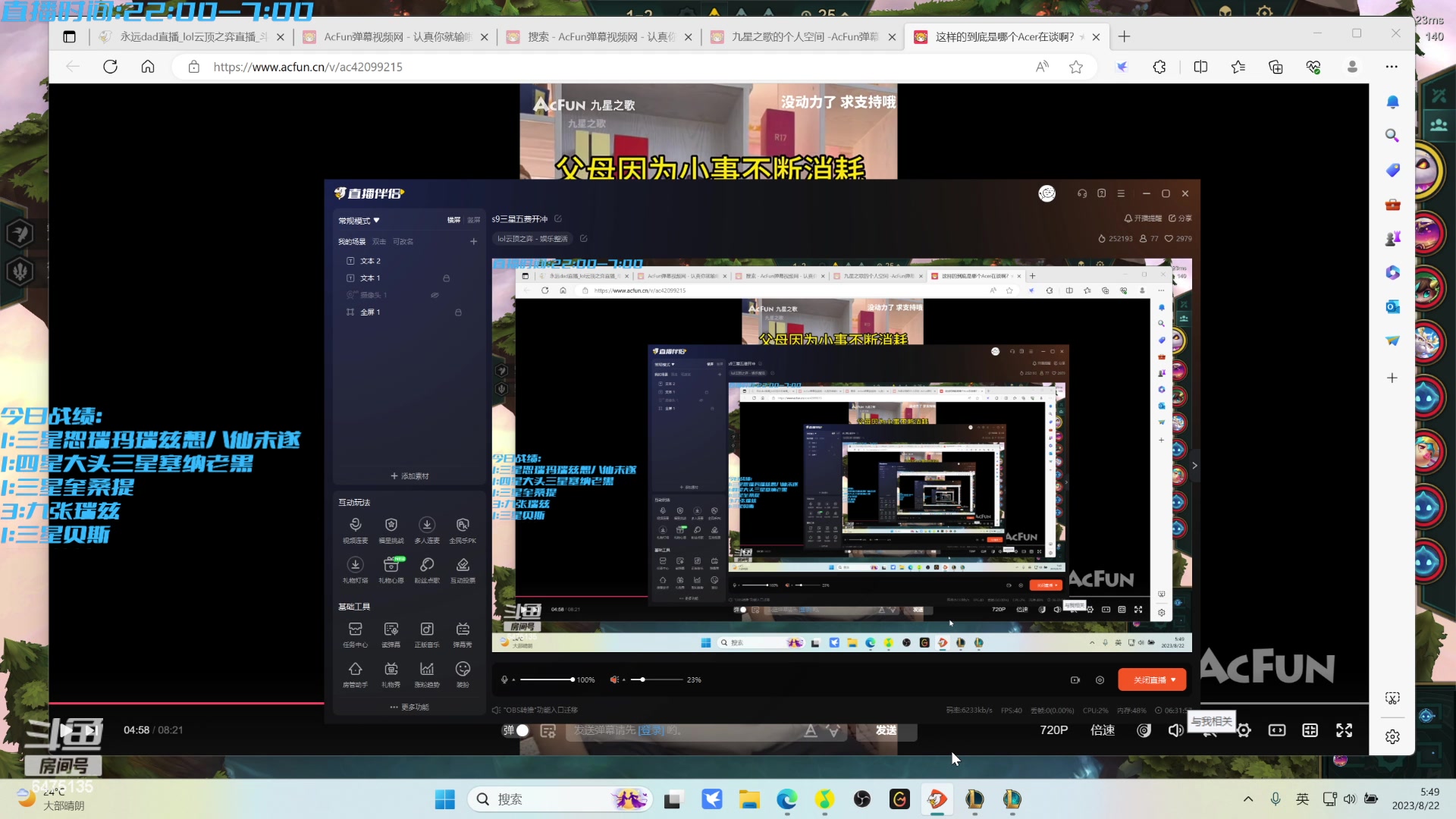Mute the microphone in 直播伴侣
1456x819 pixels.
pos(504,679)
